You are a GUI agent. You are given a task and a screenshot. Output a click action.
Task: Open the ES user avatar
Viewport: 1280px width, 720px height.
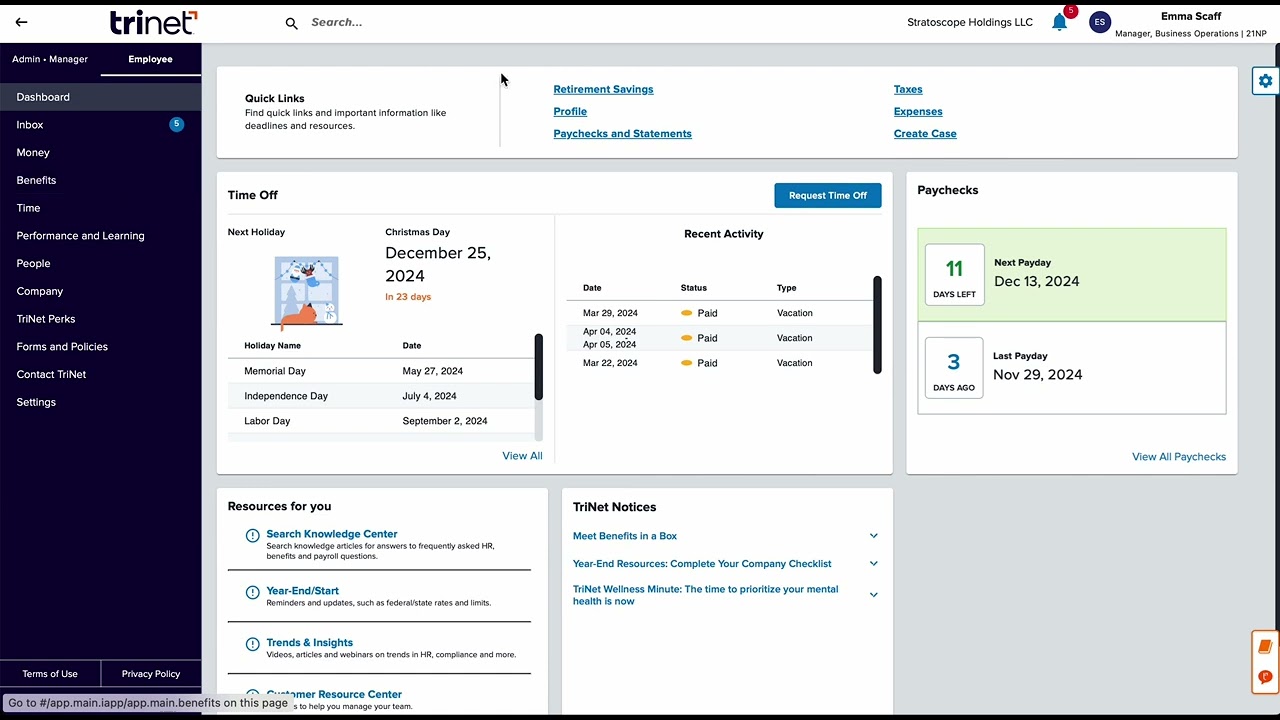coord(1099,22)
